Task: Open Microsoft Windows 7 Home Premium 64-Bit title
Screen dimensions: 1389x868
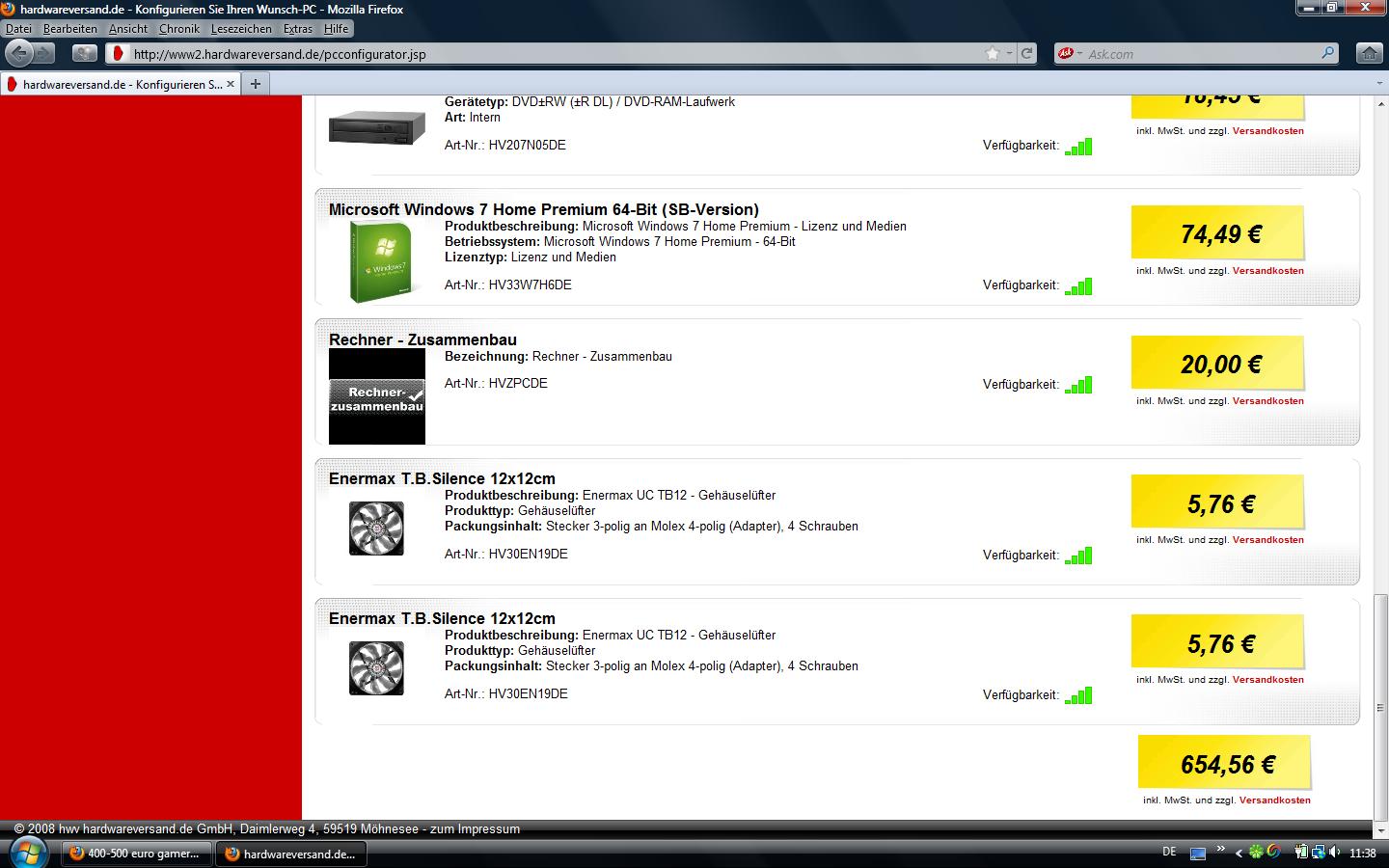Action: coord(544,209)
